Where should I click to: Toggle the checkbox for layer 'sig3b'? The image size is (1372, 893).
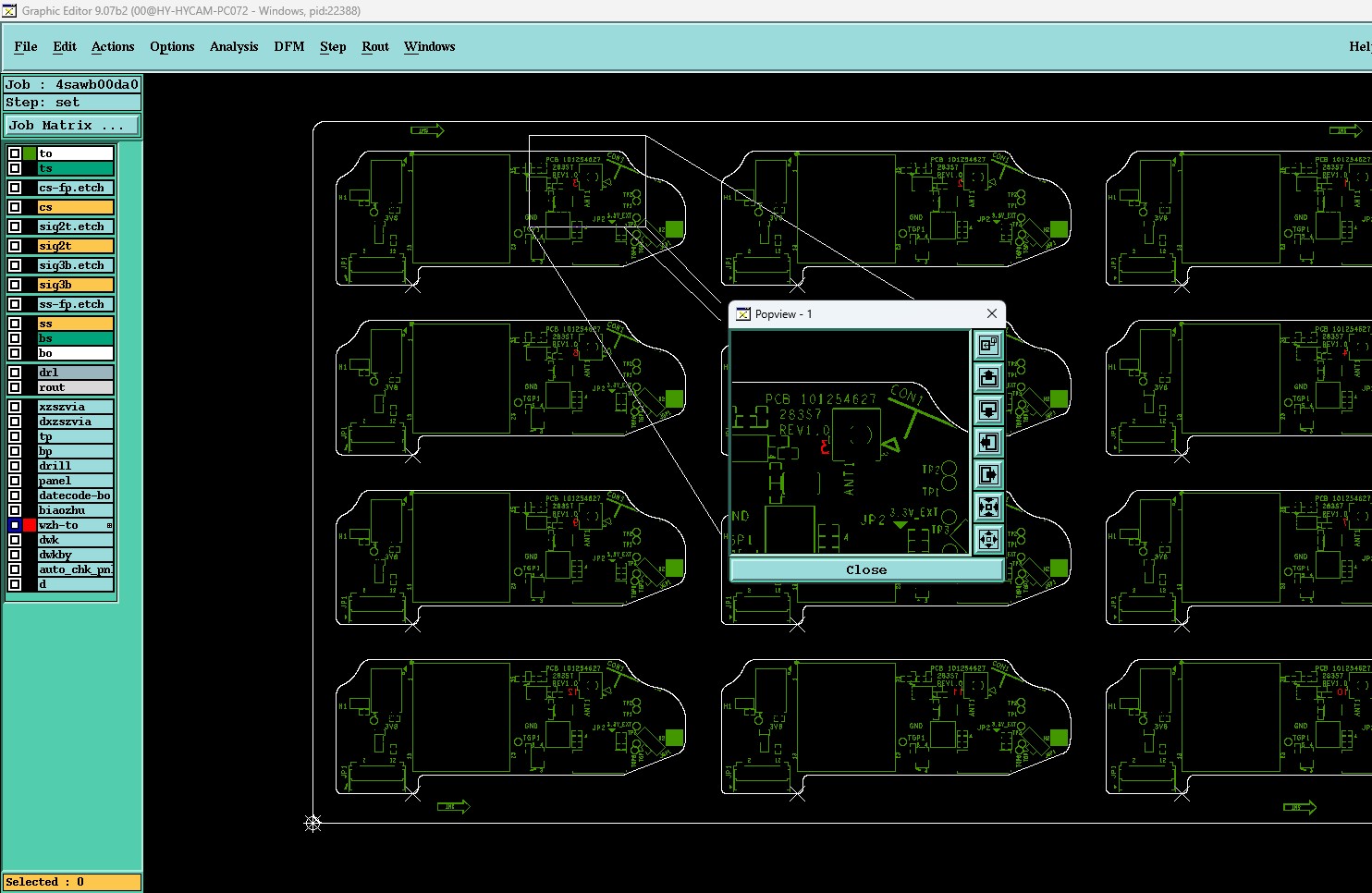(15, 285)
